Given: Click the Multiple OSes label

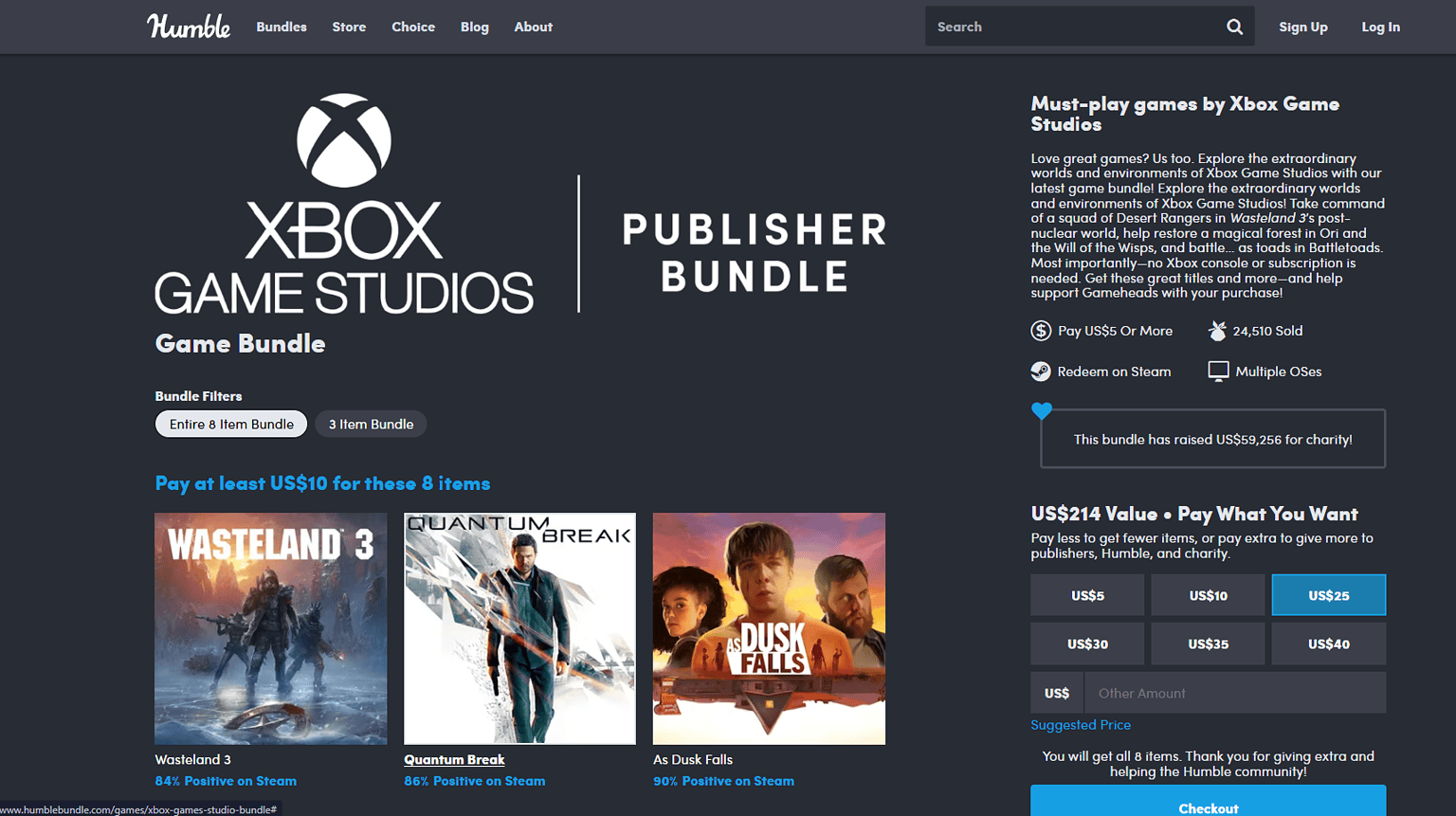Looking at the screenshot, I should (x=1278, y=372).
